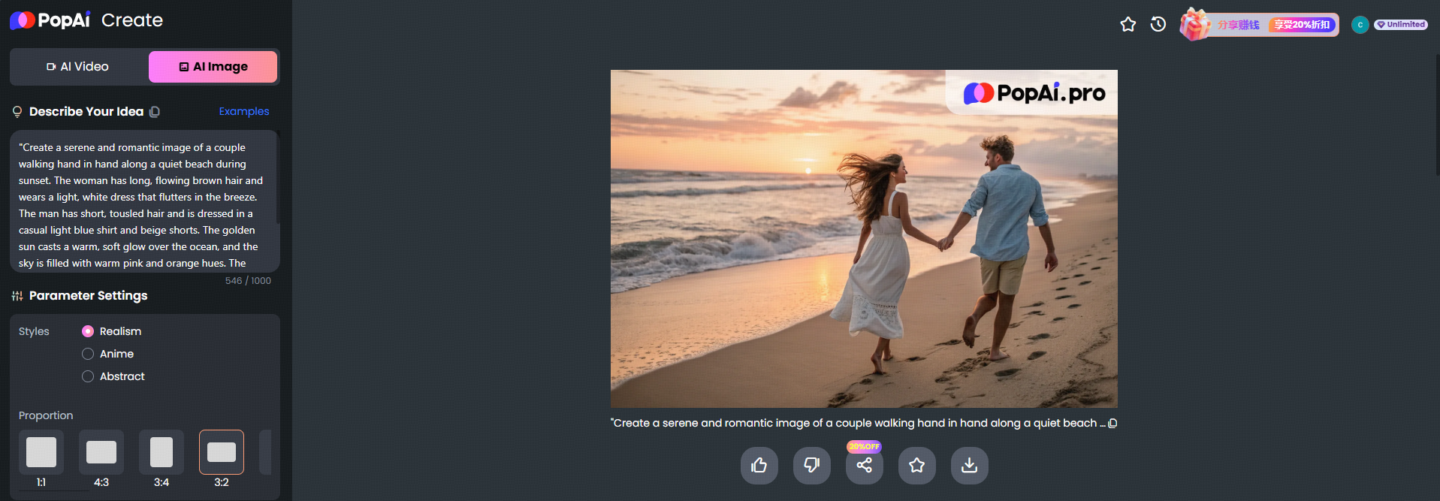Click the Parameter Settings heading

[x=88, y=296]
